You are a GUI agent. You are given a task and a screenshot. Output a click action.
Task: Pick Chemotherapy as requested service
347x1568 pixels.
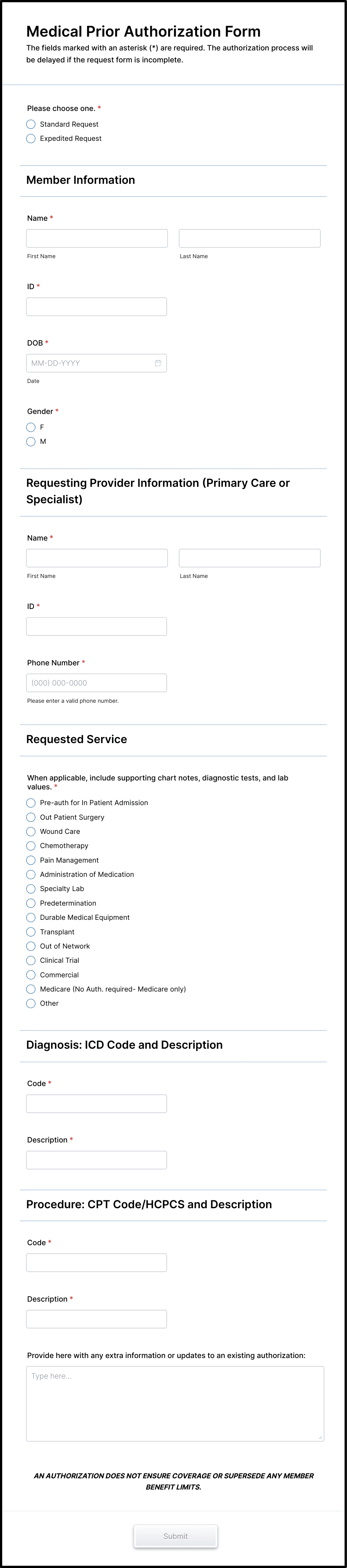point(31,845)
